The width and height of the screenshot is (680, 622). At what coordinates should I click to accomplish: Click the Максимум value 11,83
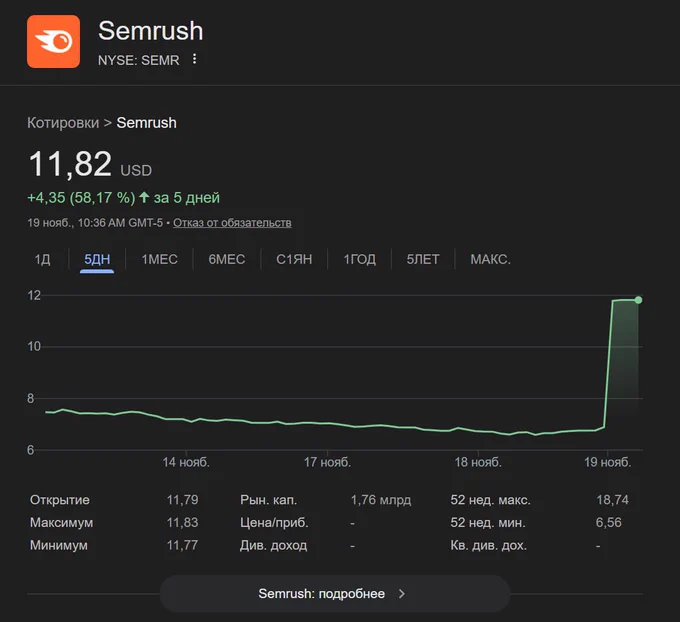coord(183,522)
